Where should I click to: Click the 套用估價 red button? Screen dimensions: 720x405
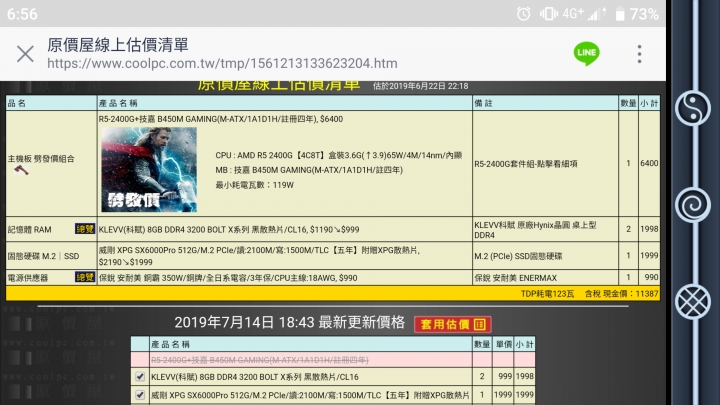453,324
